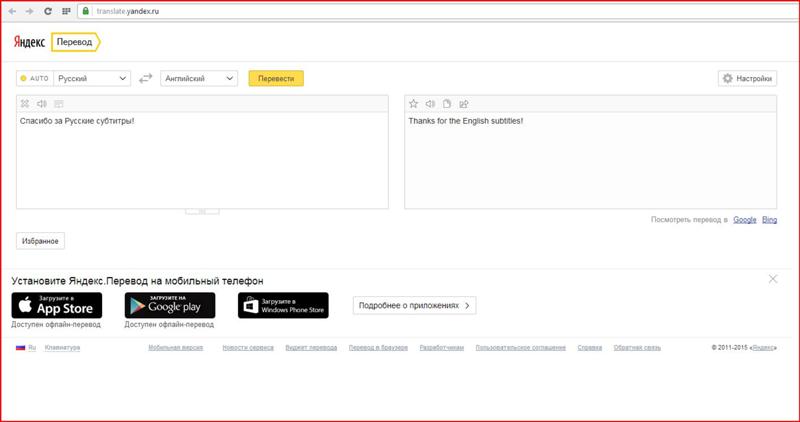The height and width of the screenshot is (422, 800).
Task: Open the Виджет перевода link
Action: tap(311, 347)
